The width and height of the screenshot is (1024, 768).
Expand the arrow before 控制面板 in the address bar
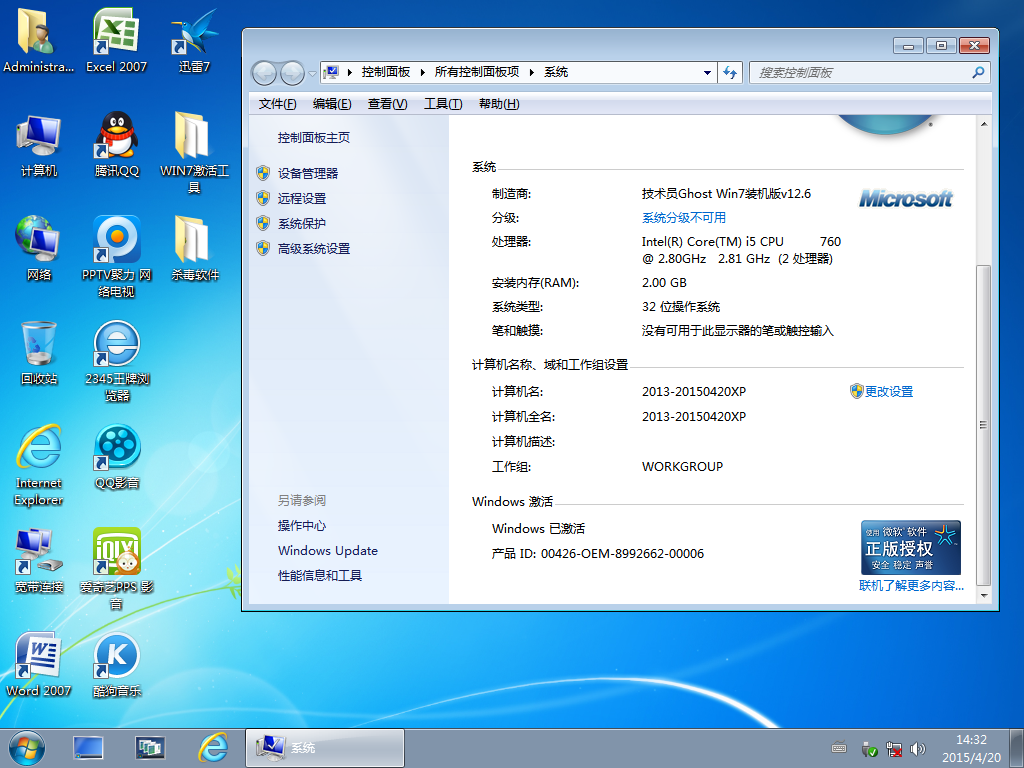(x=350, y=72)
